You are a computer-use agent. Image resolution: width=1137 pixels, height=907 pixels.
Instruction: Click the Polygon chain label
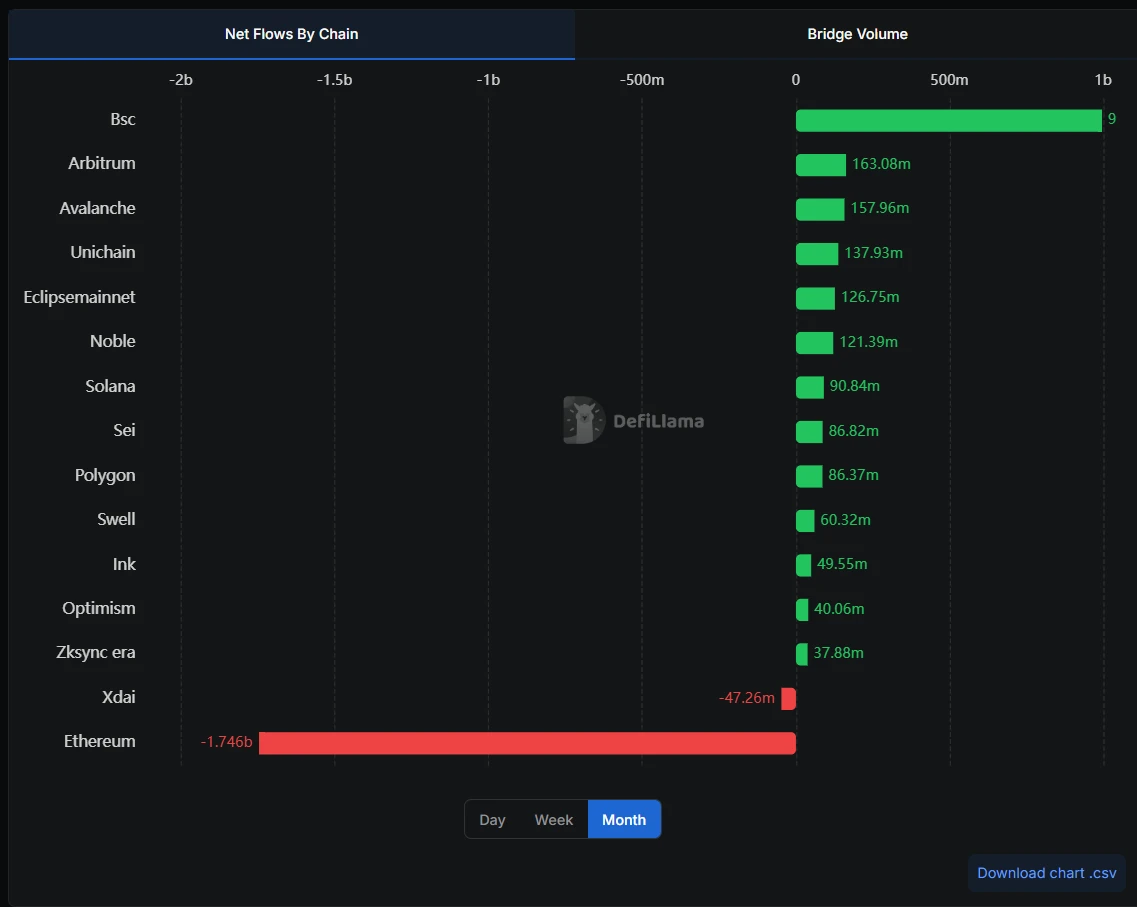click(x=105, y=476)
